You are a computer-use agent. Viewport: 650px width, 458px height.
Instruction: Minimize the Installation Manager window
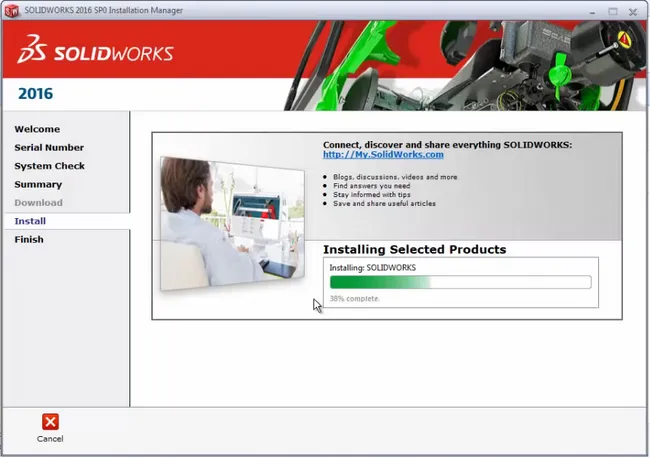click(x=592, y=12)
